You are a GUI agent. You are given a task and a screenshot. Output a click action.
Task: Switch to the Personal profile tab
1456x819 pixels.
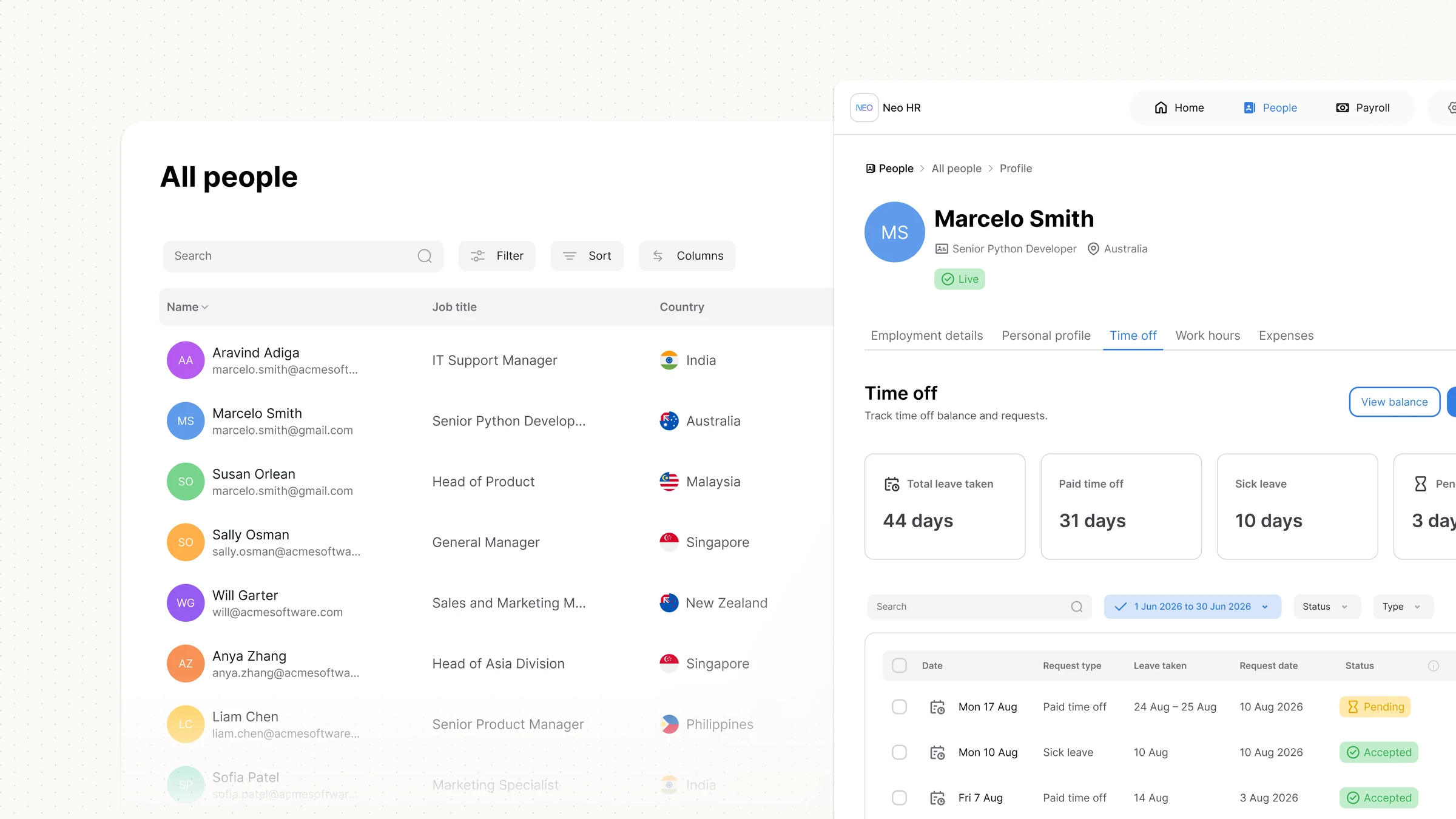click(1046, 336)
